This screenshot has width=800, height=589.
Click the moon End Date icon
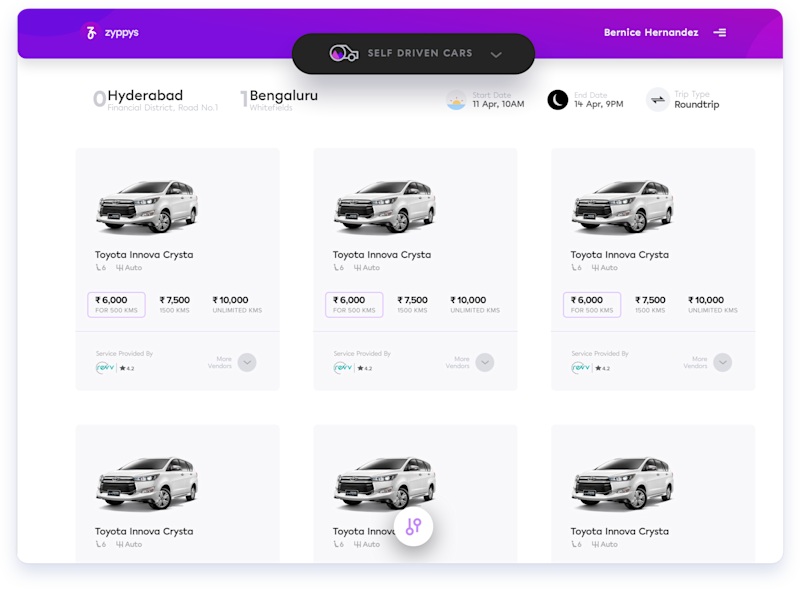pyautogui.click(x=558, y=100)
